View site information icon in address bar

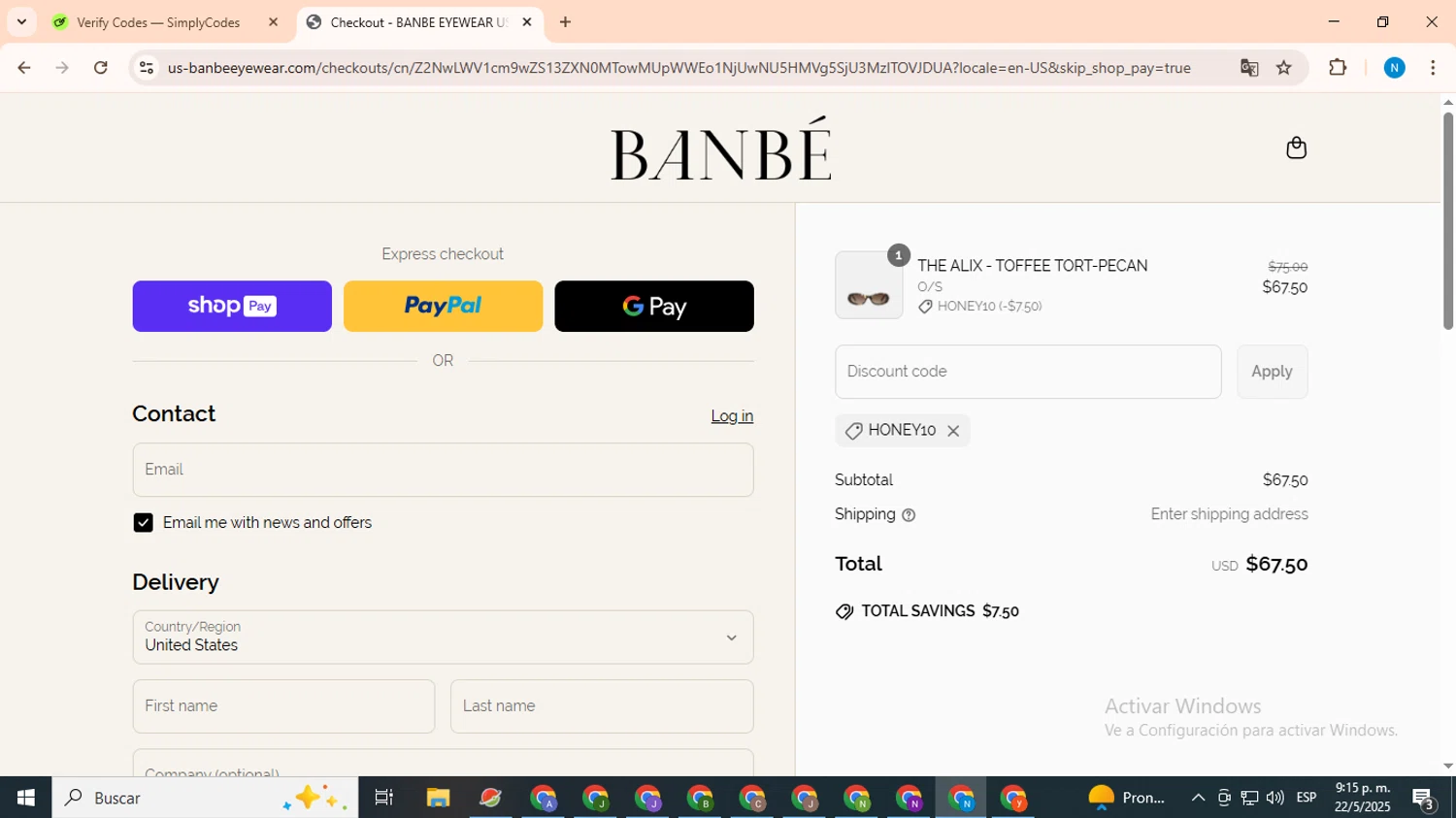pyautogui.click(x=147, y=68)
